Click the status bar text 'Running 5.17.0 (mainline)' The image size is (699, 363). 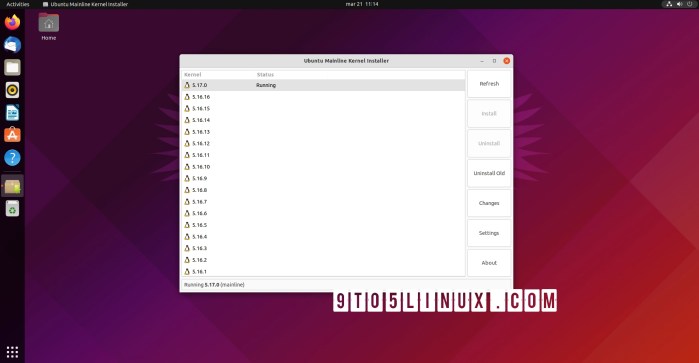pyautogui.click(x=214, y=285)
